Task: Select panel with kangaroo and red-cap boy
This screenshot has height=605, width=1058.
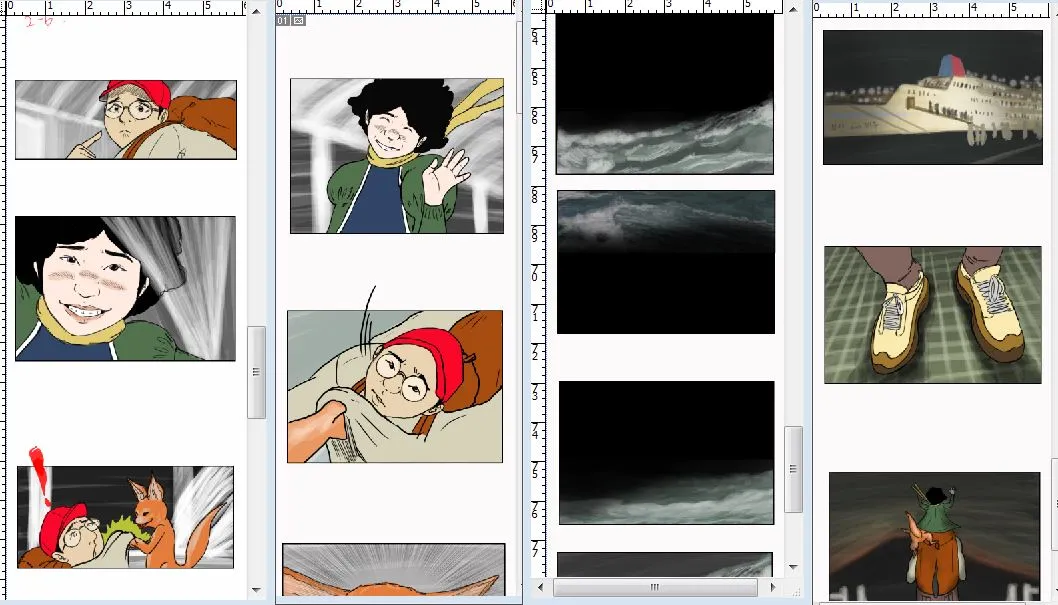Action: 126,517
